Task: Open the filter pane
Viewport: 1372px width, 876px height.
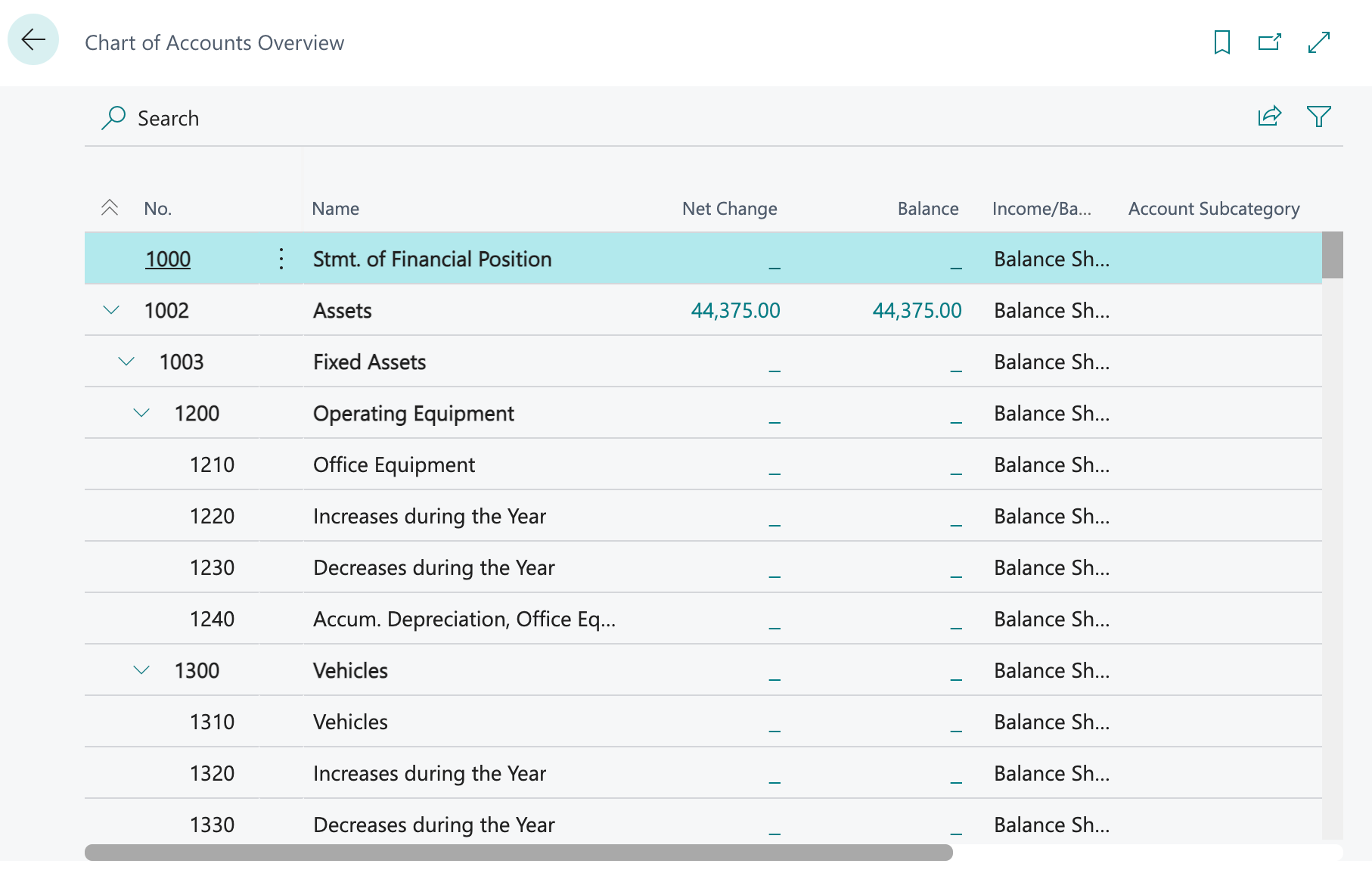Action: (x=1318, y=116)
